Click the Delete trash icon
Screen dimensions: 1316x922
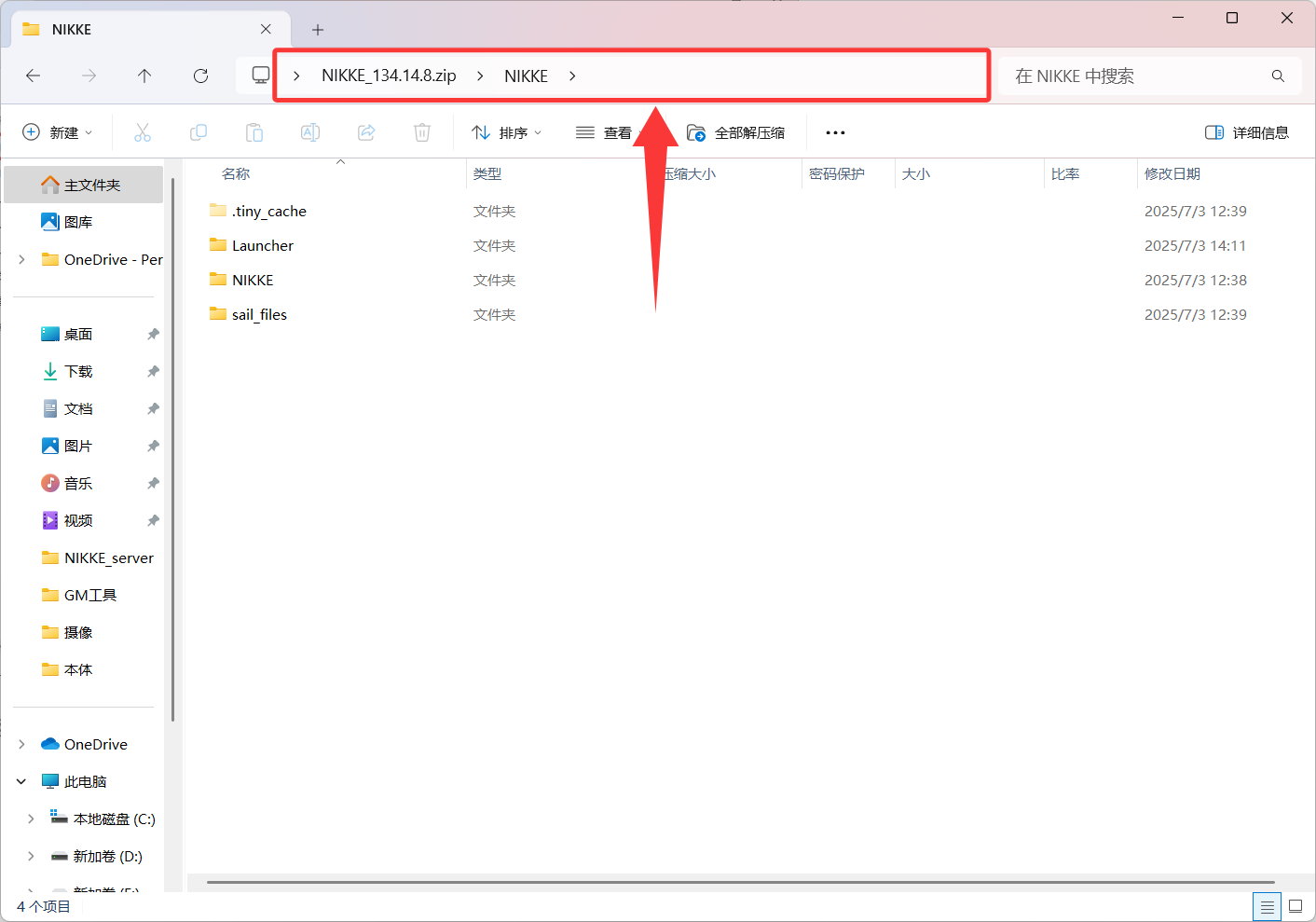click(x=422, y=132)
